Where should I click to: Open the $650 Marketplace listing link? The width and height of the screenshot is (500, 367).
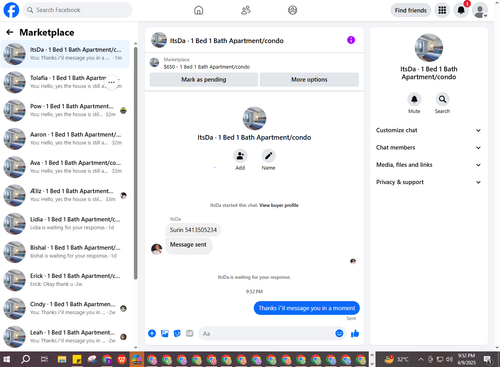click(207, 67)
